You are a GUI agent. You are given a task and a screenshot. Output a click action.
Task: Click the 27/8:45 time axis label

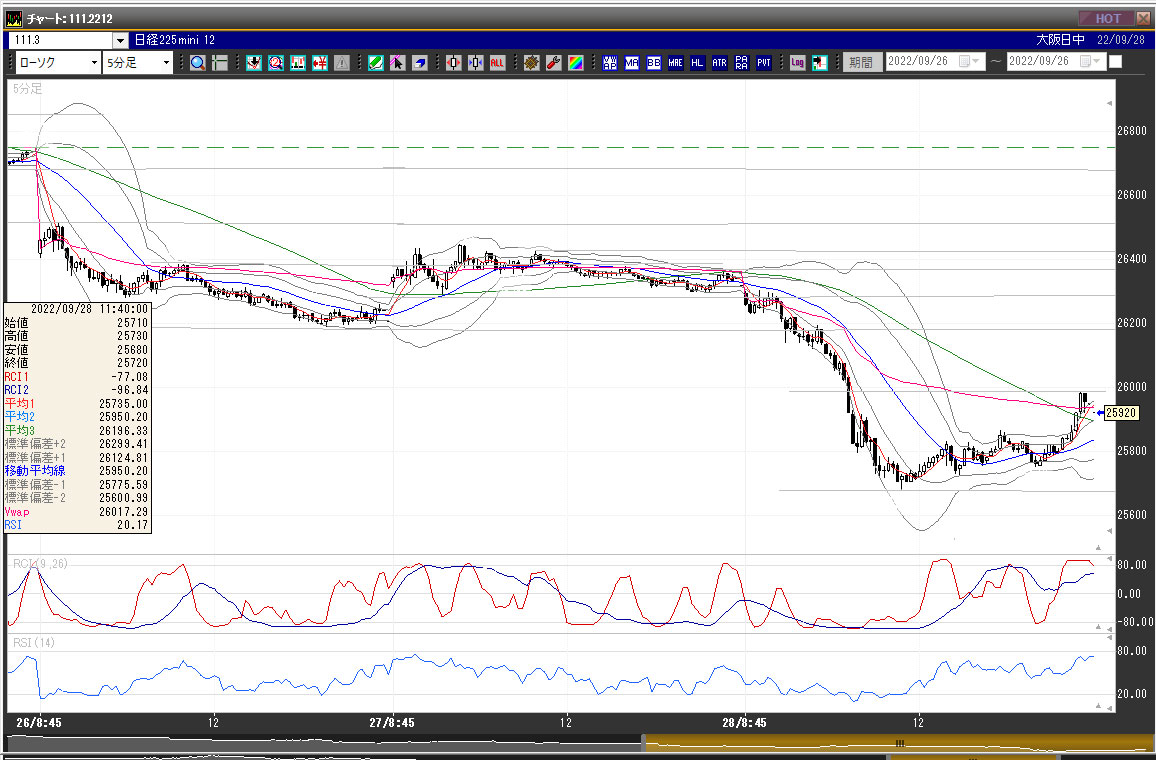pyautogui.click(x=391, y=723)
